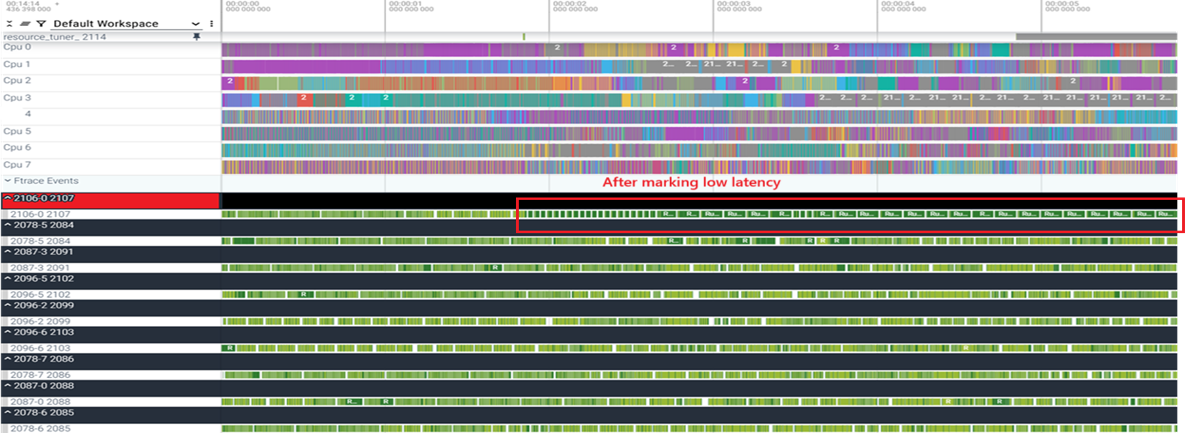Image resolution: width=1203 pixels, height=433 pixels.
Task: Click the R slice at start of 2096-6 2103 track
Action: (230, 347)
